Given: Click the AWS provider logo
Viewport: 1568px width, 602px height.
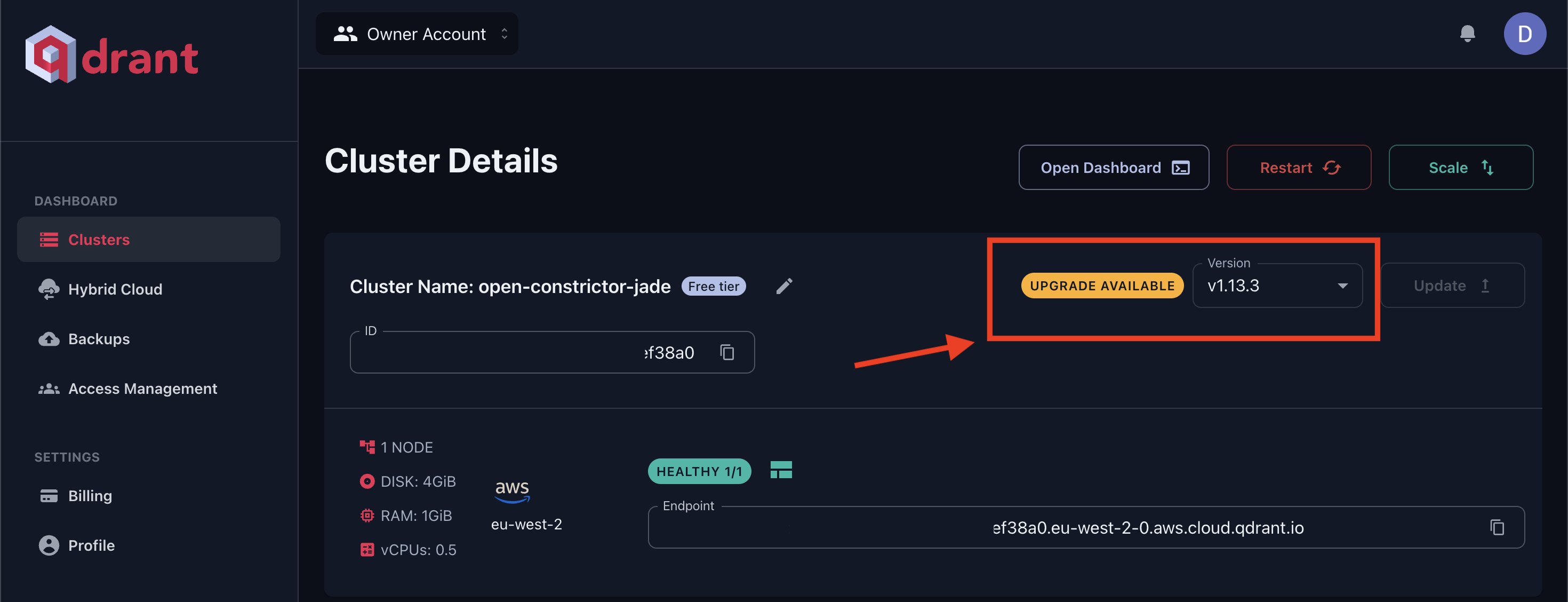Looking at the screenshot, I should pos(512,490).
